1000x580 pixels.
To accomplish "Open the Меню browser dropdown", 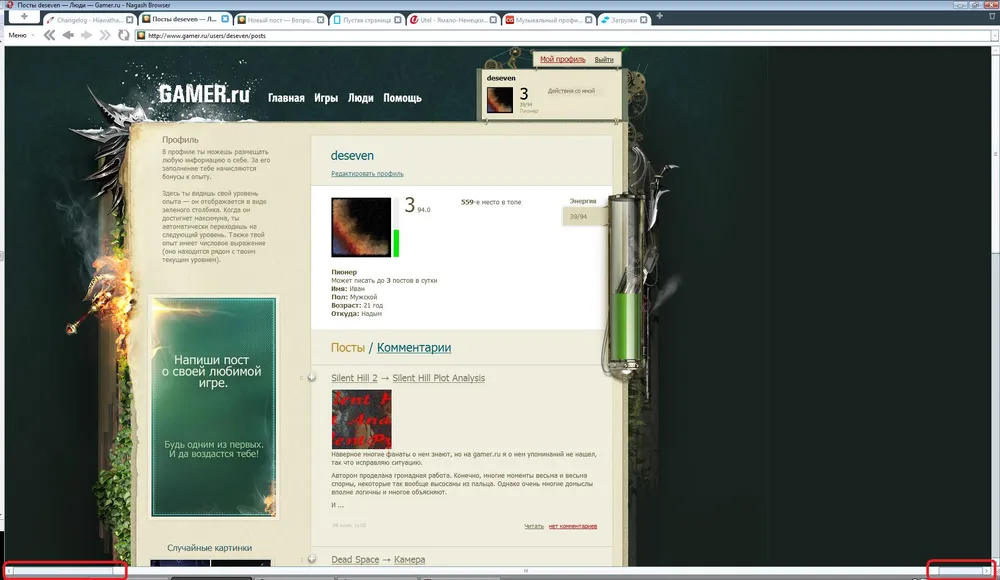I will (18, 35).
